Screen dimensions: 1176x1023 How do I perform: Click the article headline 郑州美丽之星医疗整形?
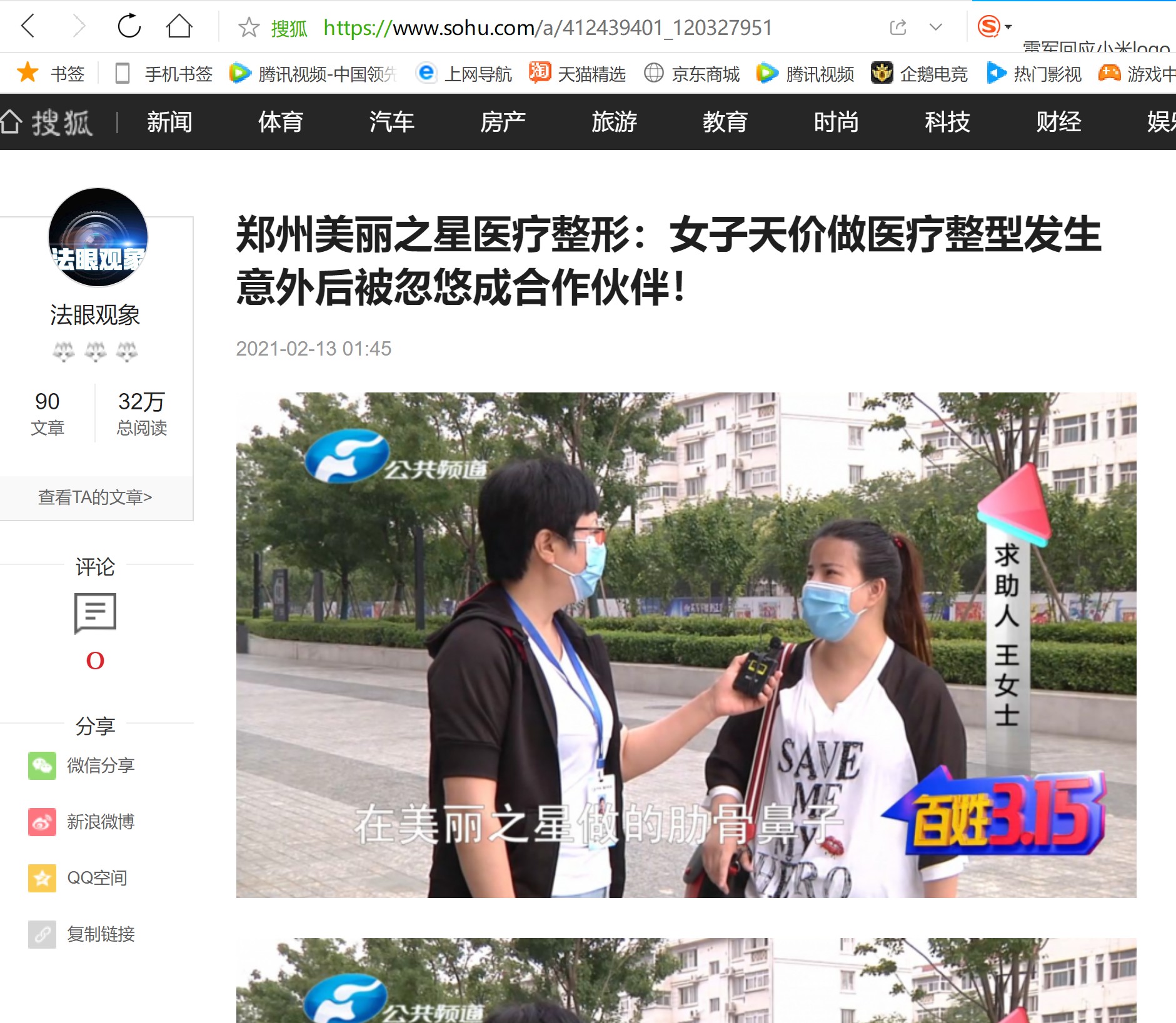tap(669, 261)
